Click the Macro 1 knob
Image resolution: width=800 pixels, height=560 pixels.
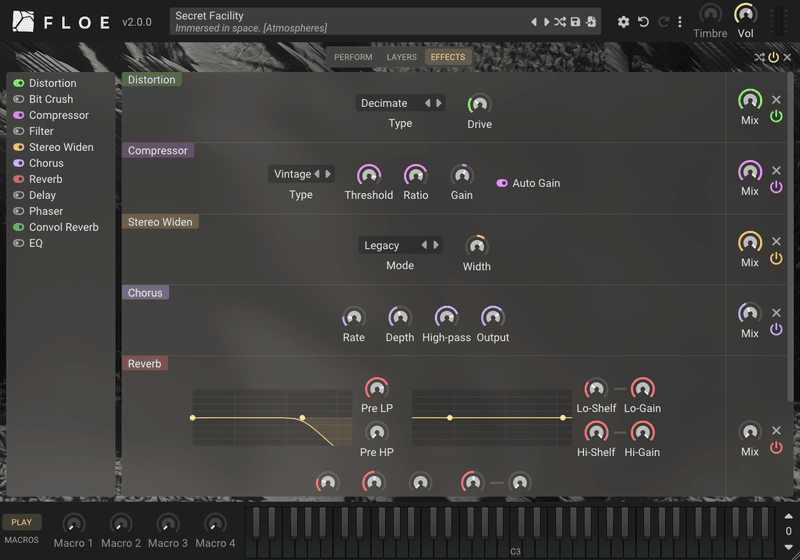pos(73,524)
